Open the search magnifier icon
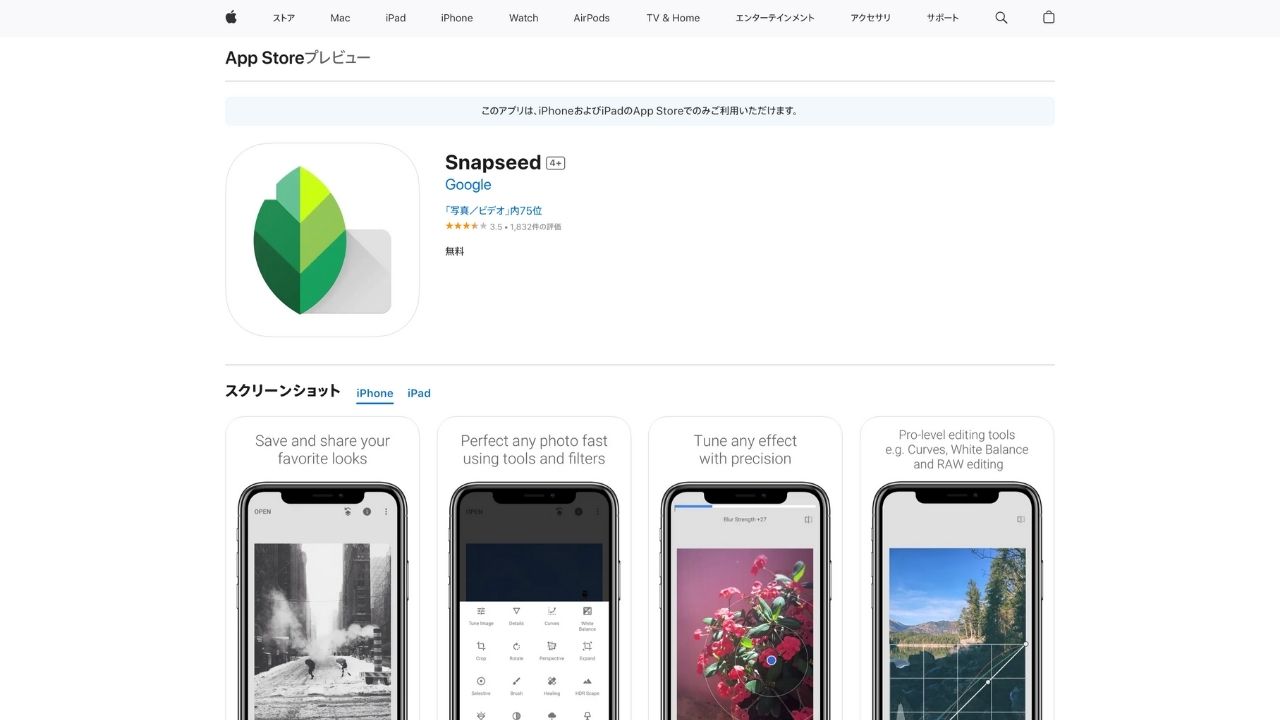The image size is (1280, 720). pos(1001,18)
